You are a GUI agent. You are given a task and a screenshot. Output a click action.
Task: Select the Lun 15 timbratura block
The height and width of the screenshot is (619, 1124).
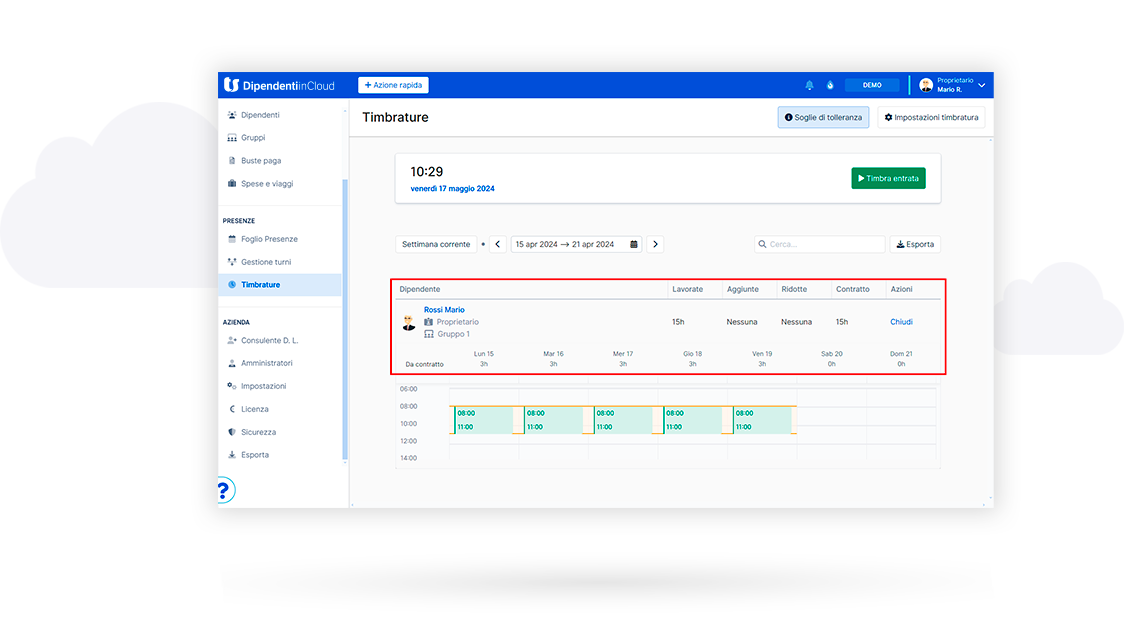tap(484, 420)
